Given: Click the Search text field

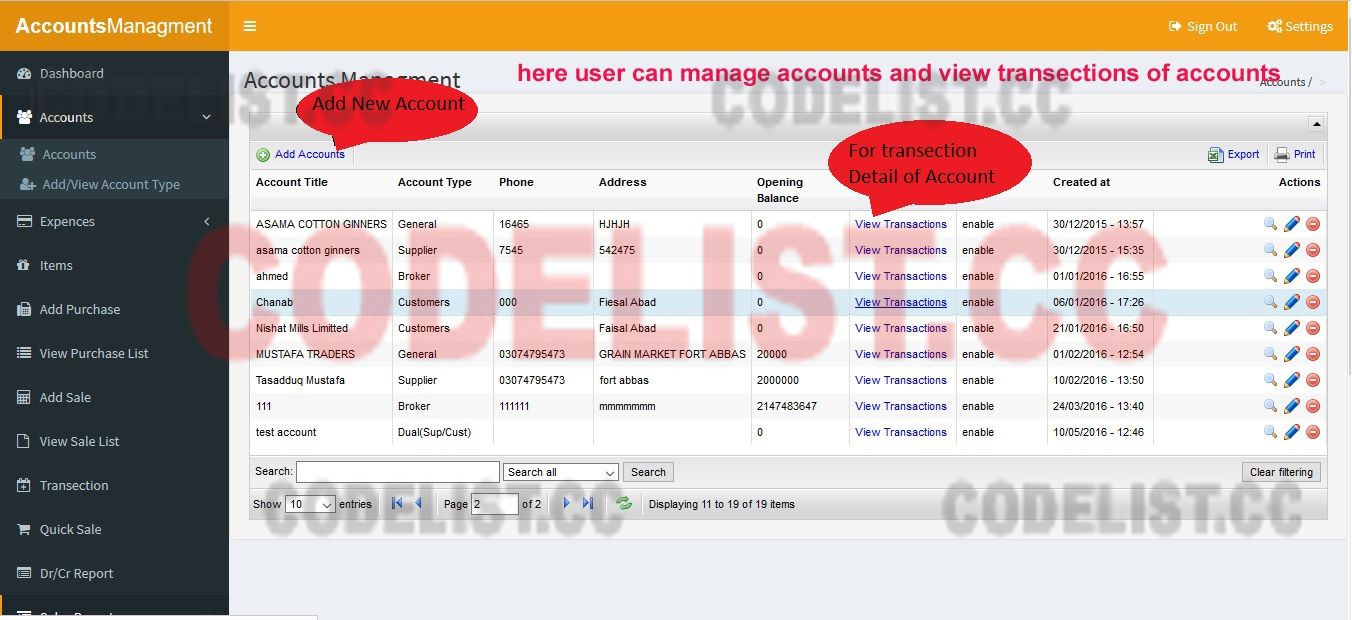Looking at the screenshot, I should coord(398,472).
